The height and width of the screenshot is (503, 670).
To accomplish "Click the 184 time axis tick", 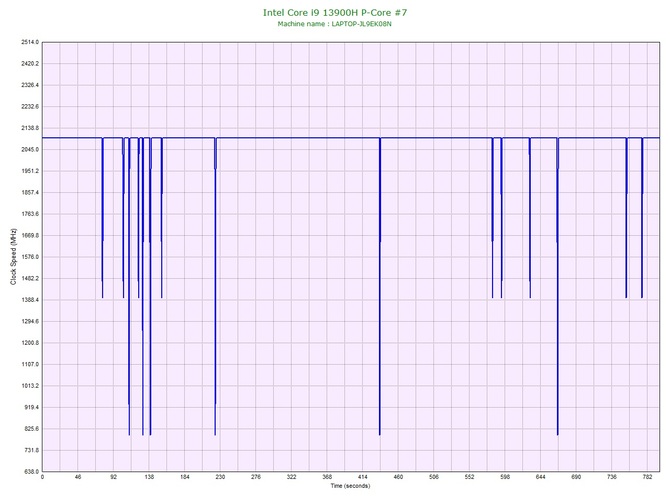I will (185, 477).
